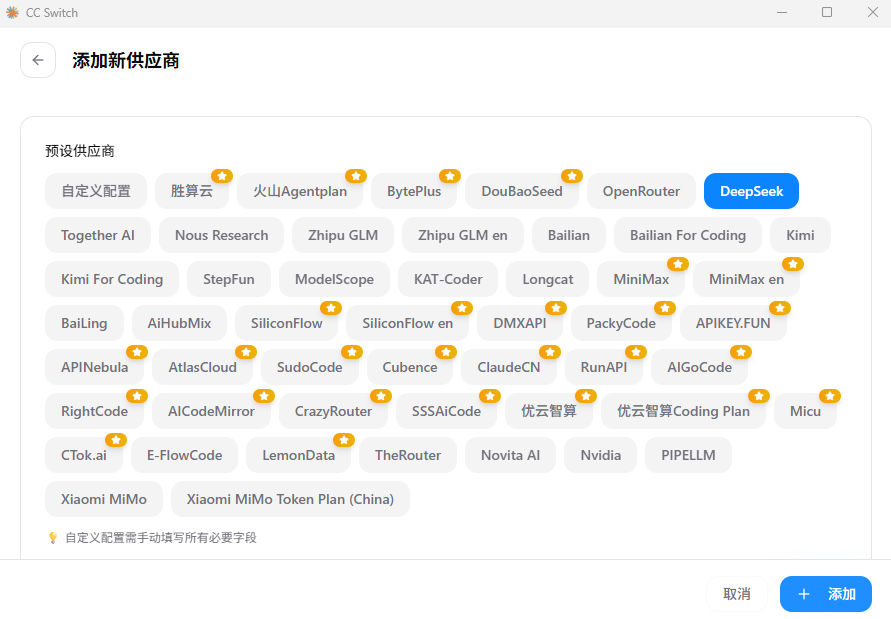
Task: Pick the SiliconFlow provider preset
Action: pos(286,323)
